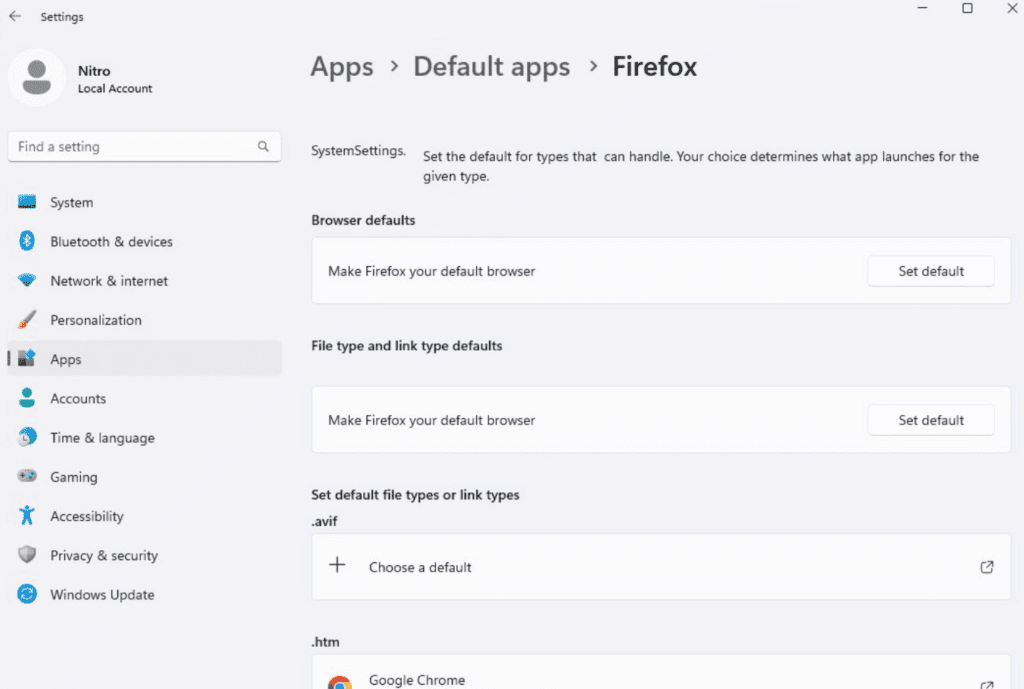Click the .htm file type label

325,642
